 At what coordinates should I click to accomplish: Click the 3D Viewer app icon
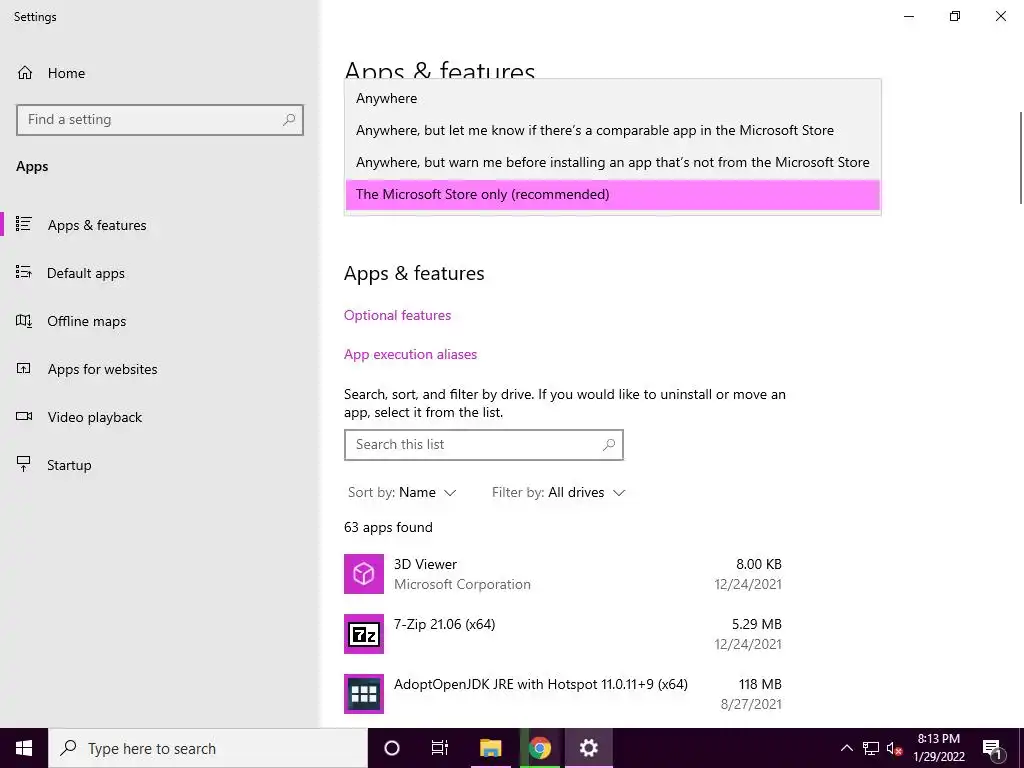point(364,574)
